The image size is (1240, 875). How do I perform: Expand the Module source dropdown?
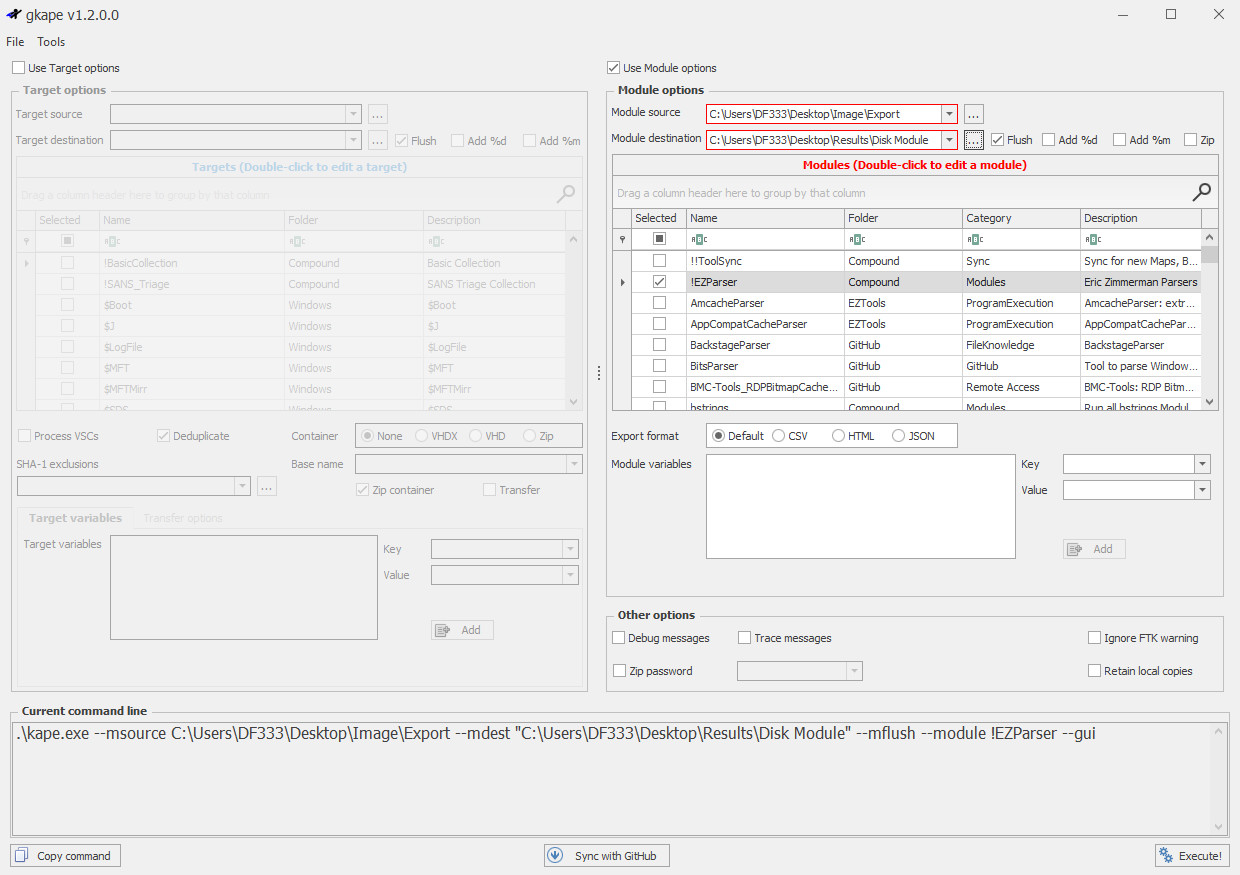click(947, 114)
